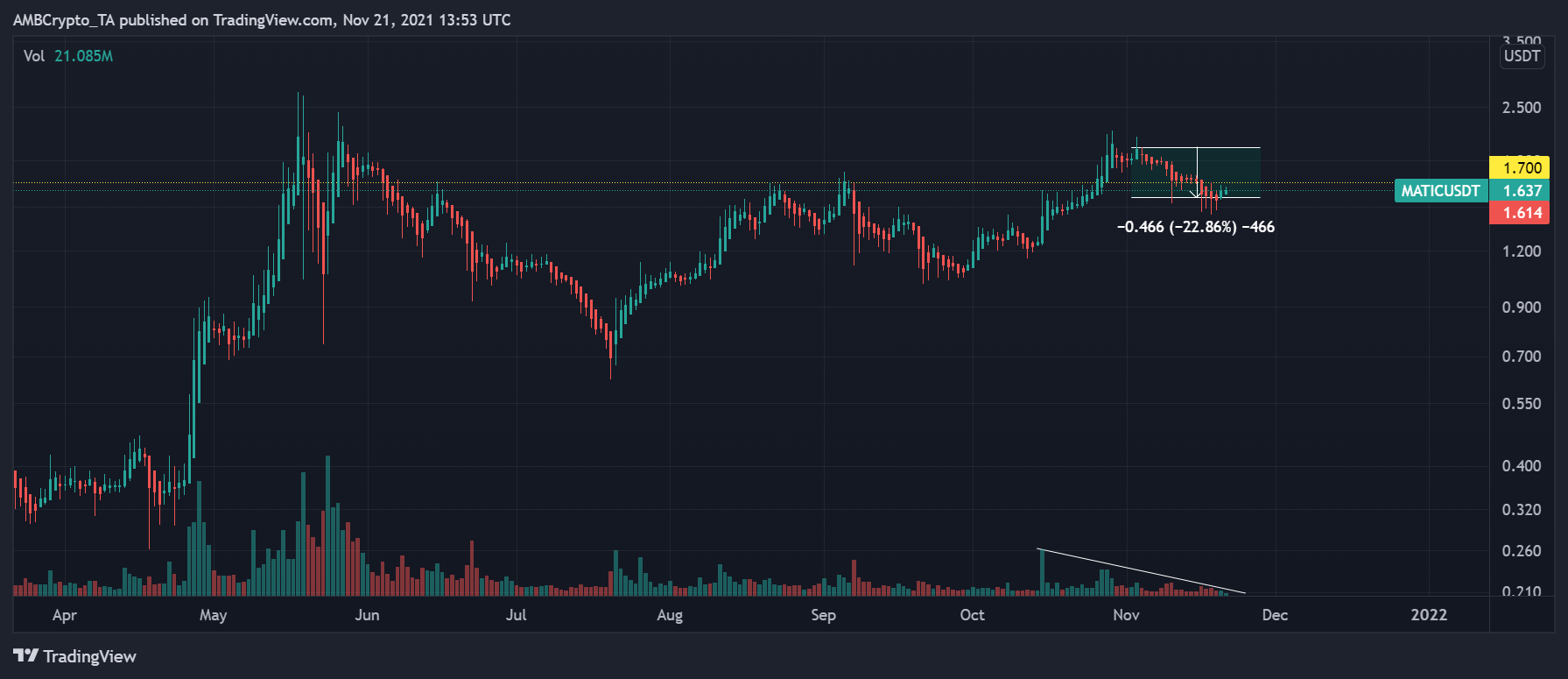Select the white descending volume trendline
1568x679 pixels.
[1141, 571]
